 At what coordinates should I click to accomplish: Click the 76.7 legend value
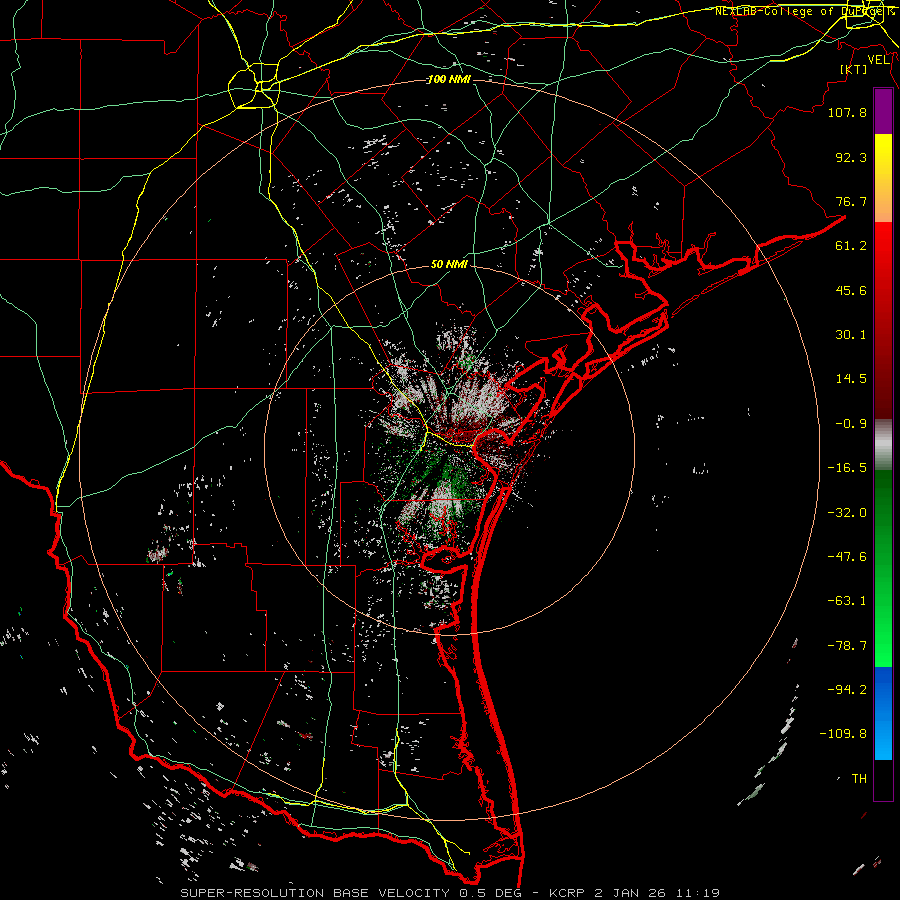click(851, 201)
